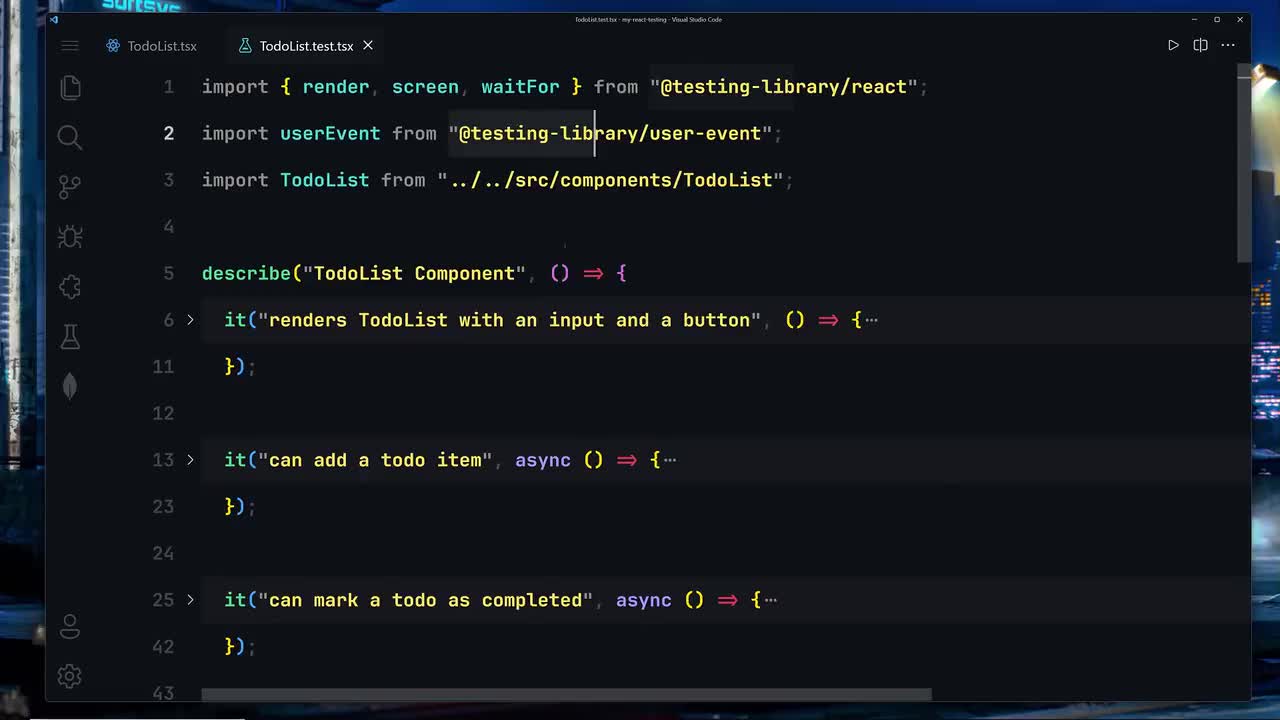Open the Search view

[x=70, y=137]
